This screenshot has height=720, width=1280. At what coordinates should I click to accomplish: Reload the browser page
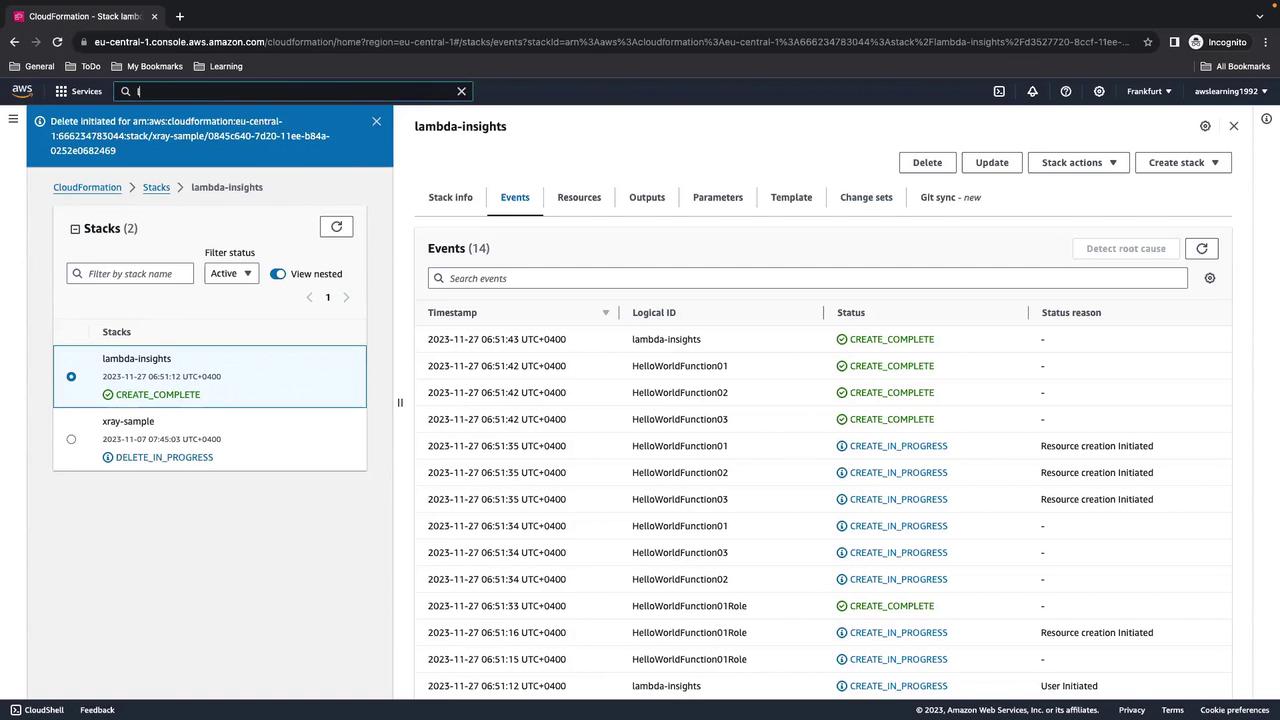pyautogui.click(x=57, y=42)
